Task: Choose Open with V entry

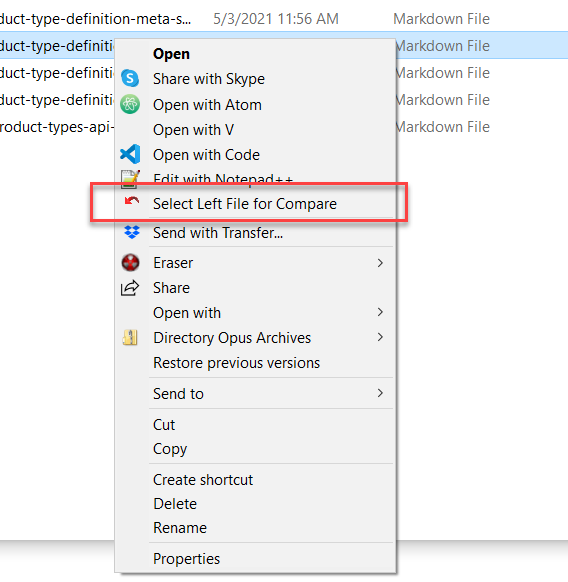Action: [193, 130]
